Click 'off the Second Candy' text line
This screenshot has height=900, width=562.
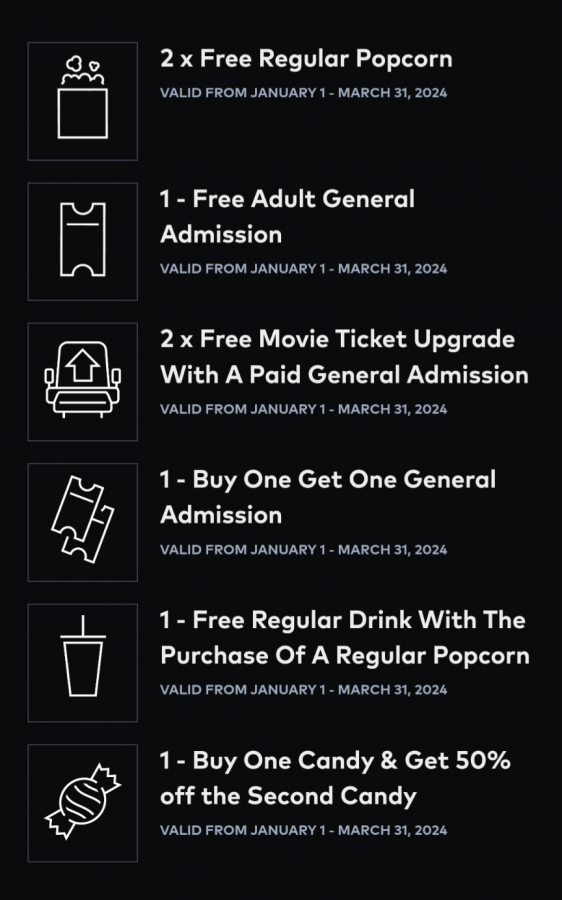288,797
